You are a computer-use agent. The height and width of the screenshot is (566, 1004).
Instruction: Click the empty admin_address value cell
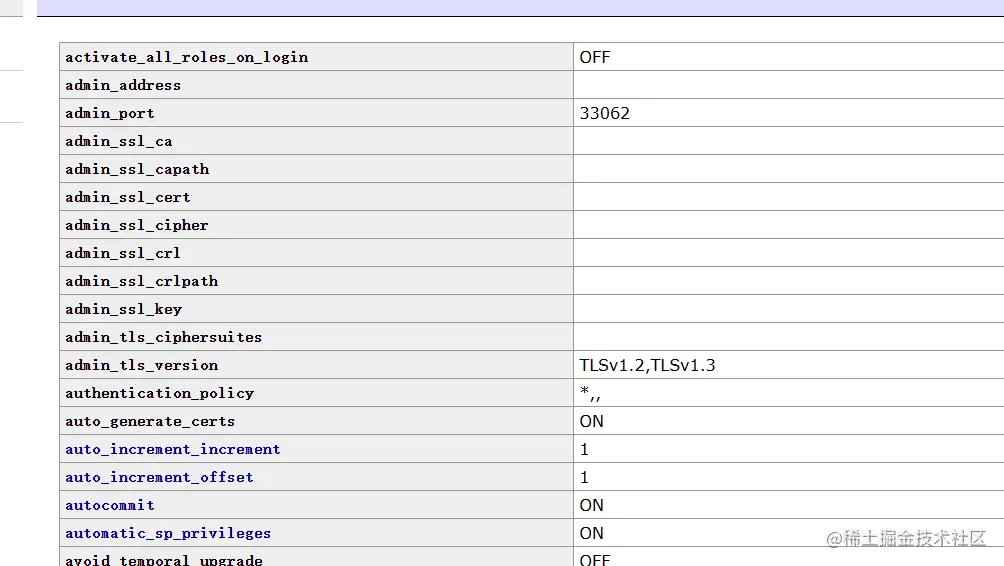[x=788, y=85]
